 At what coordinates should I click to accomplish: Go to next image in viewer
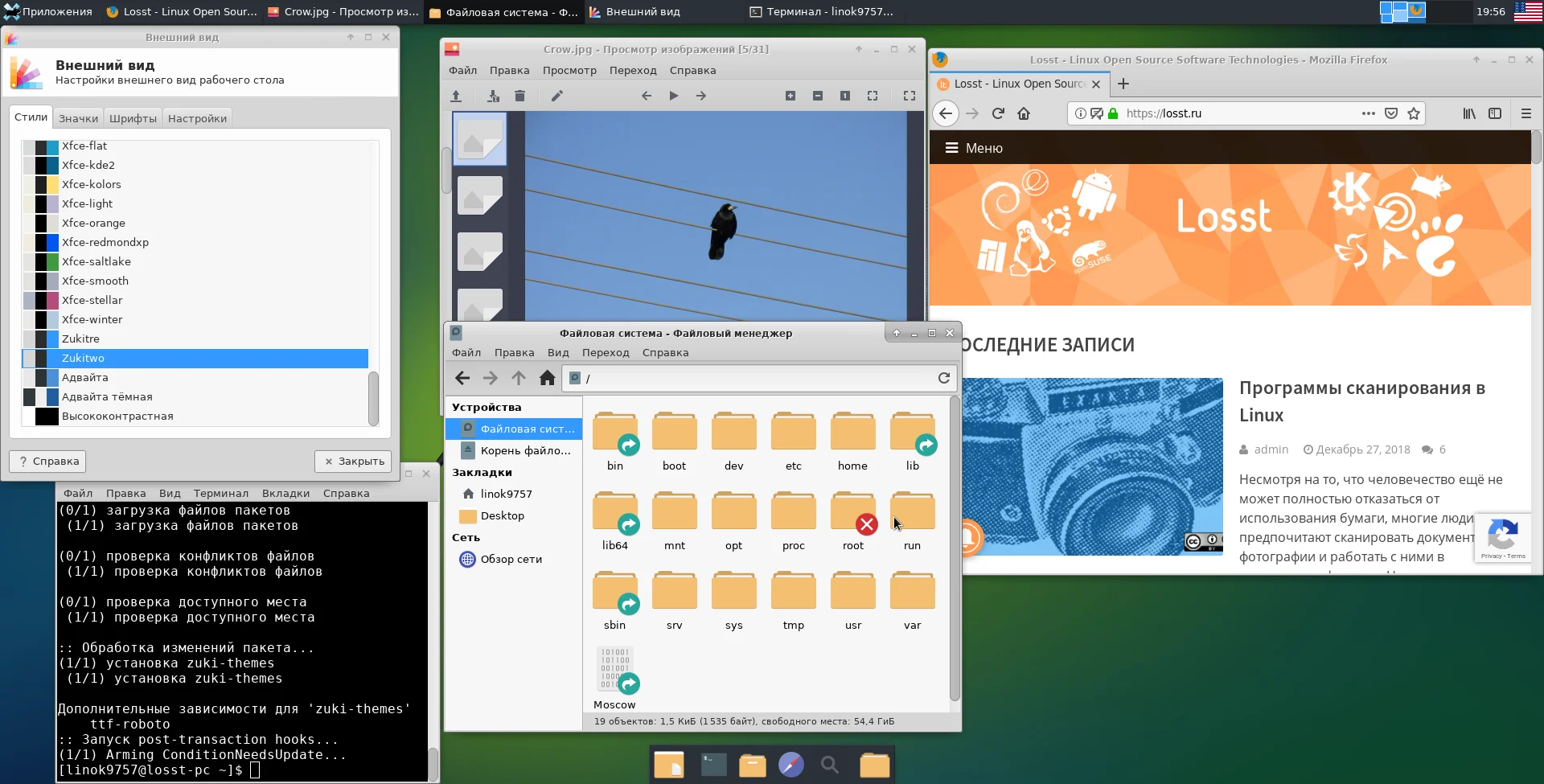(x=701, y=96)
